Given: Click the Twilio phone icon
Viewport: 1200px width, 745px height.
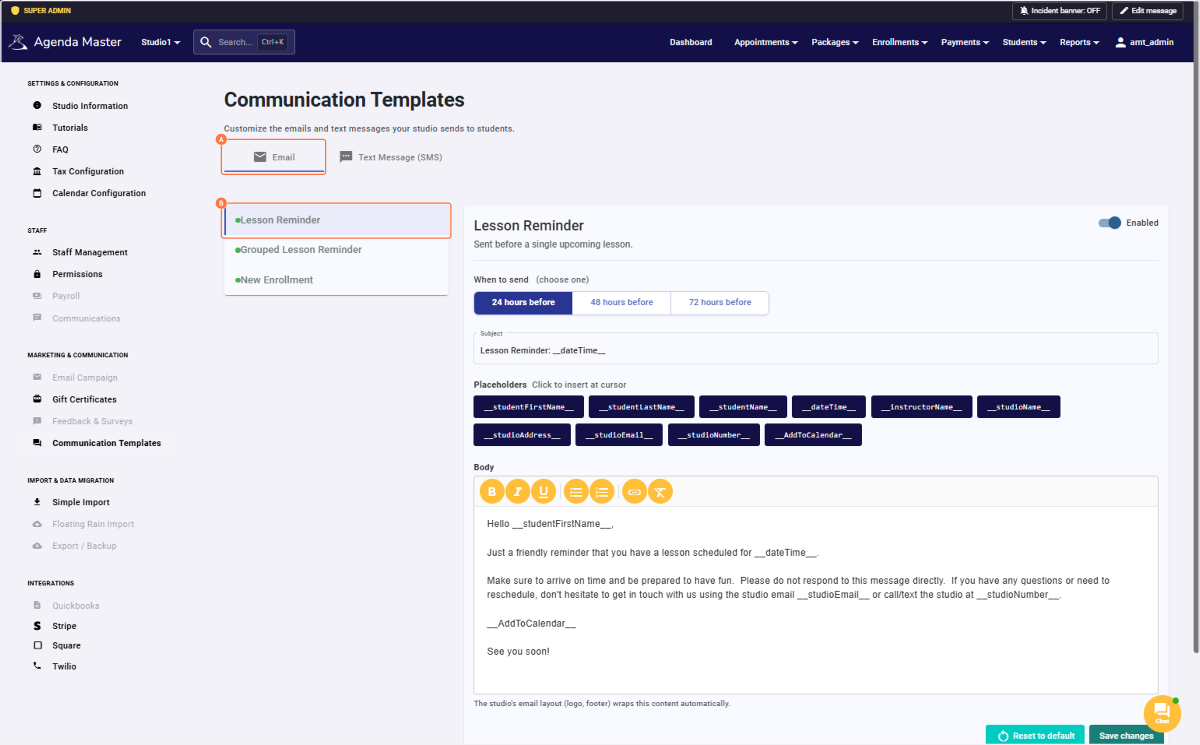Looking at the screenshot, I should pyautogui.click(x=37, y=666).
